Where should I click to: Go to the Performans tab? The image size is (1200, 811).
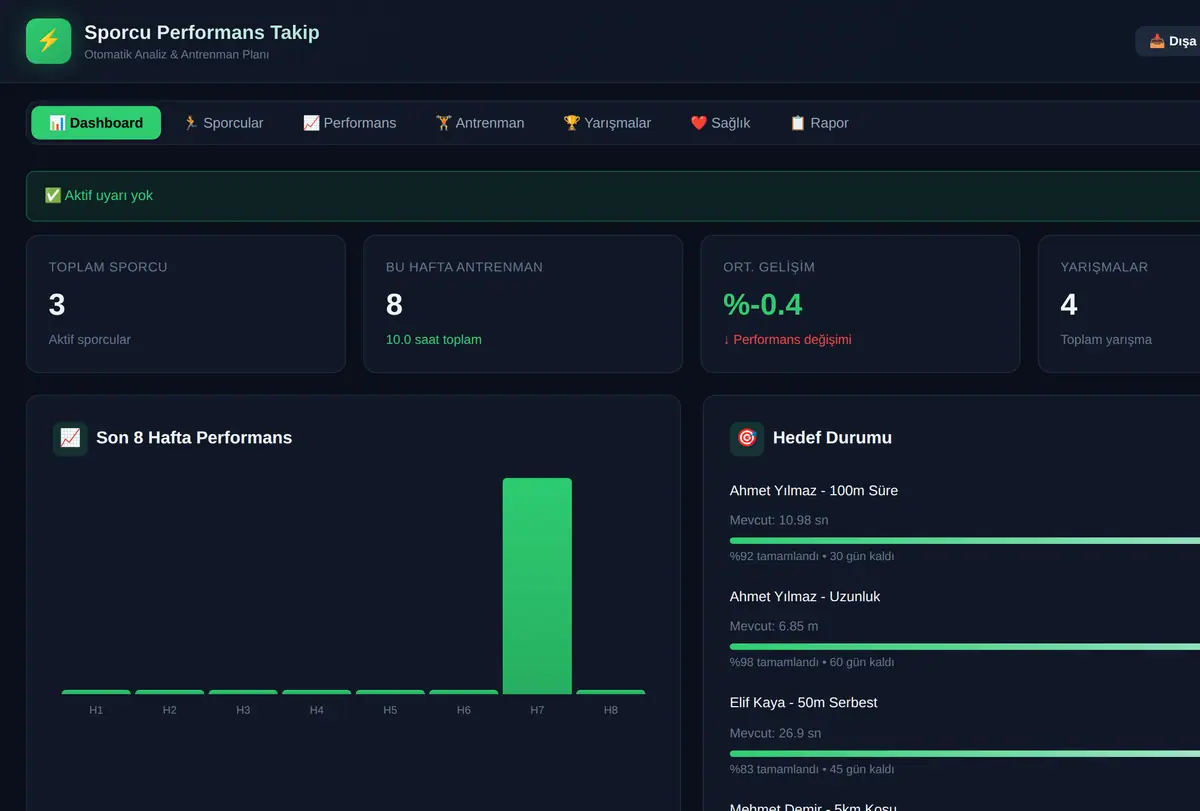click(350, 123)
